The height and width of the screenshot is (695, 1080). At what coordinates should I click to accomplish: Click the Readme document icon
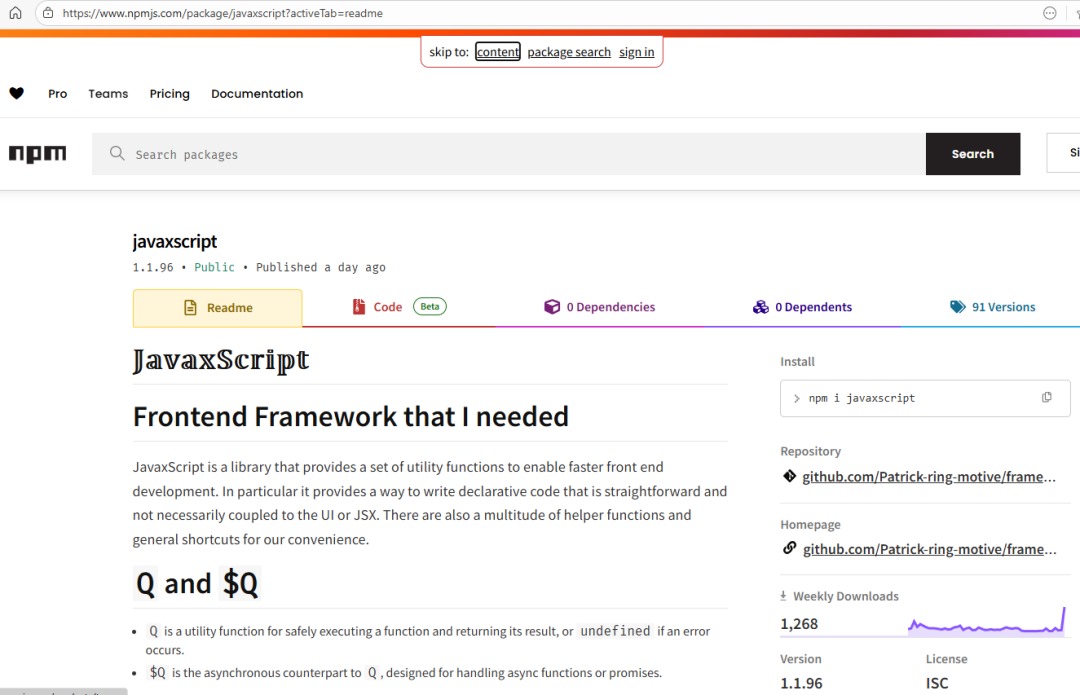tap(190, 307)
